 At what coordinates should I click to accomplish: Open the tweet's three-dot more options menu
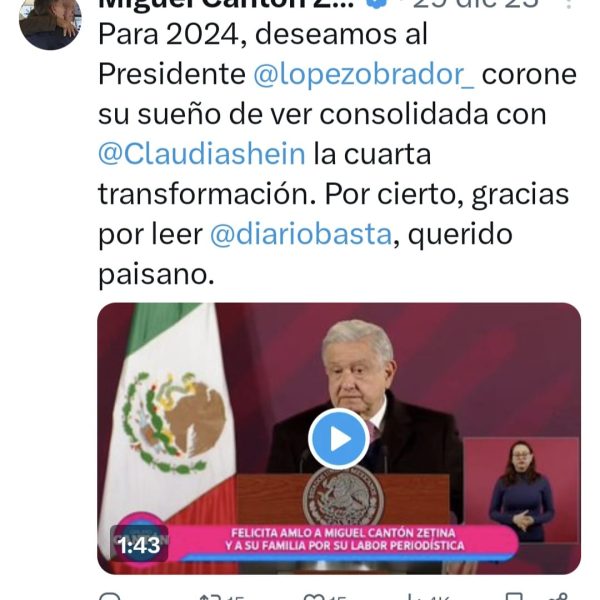coord(569,4)
